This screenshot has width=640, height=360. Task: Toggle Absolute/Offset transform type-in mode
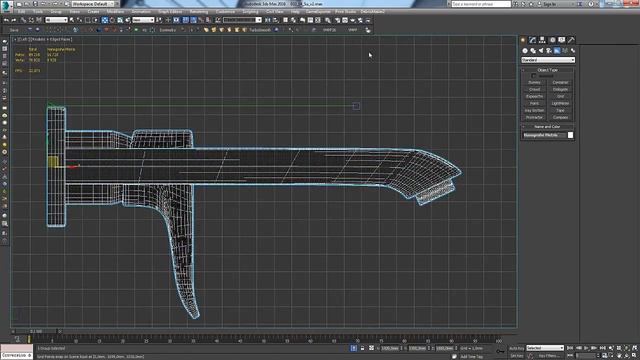pyautogui.click(x=371, y=348)
